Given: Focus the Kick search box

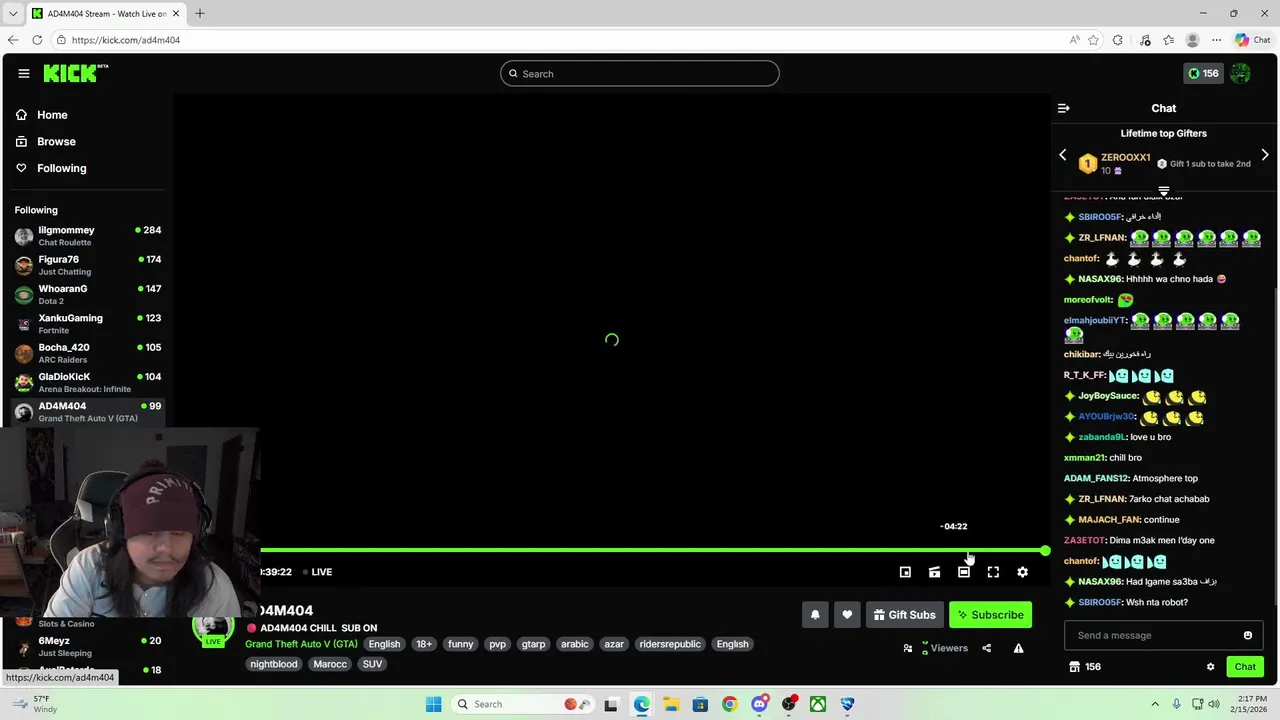Looking at the screenshot, I should coord(640,73).
